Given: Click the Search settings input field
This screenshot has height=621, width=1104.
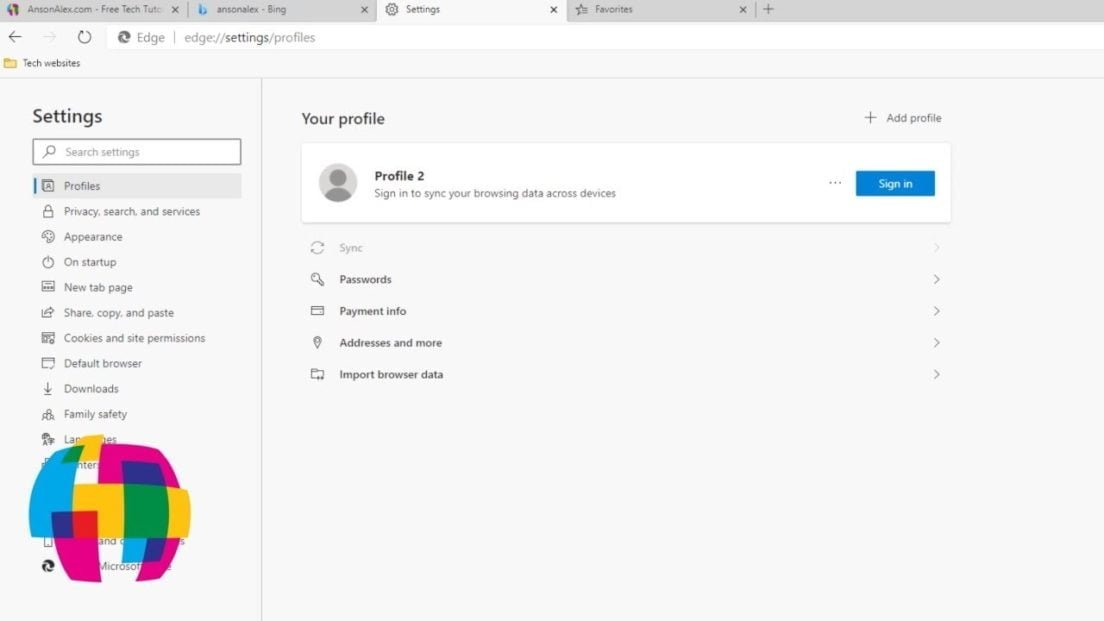Looking at the screenshot, I should click(x=137, y=151).
